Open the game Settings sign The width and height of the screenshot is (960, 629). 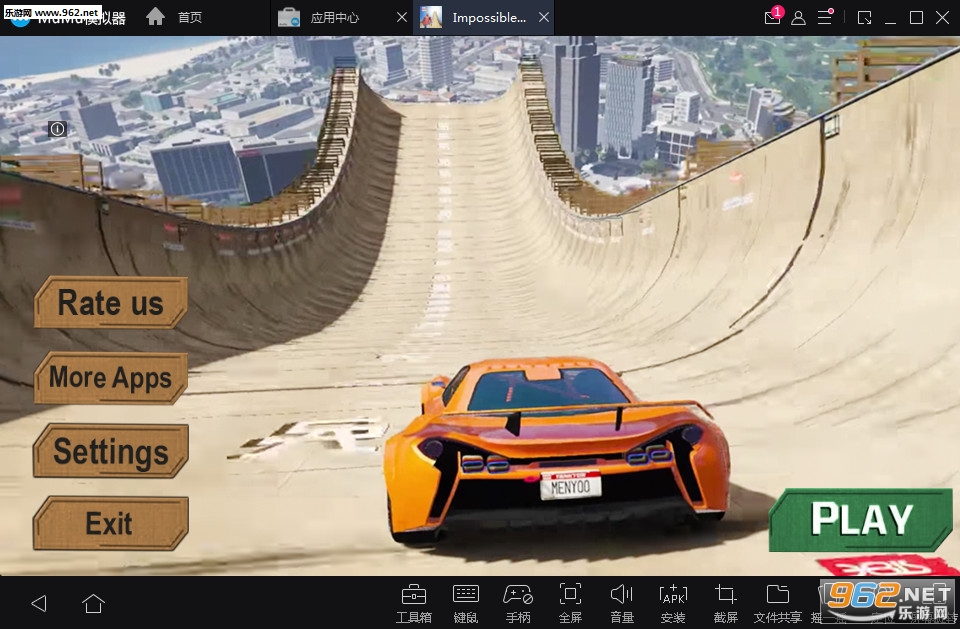click(110, 451)
